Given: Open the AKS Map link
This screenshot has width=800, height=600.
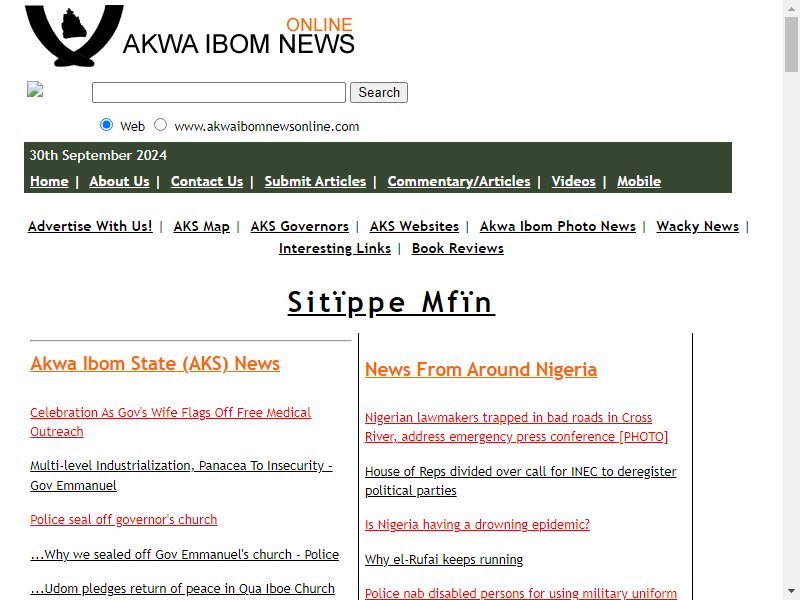Looking at the screenshot, I should click(202, 226).
